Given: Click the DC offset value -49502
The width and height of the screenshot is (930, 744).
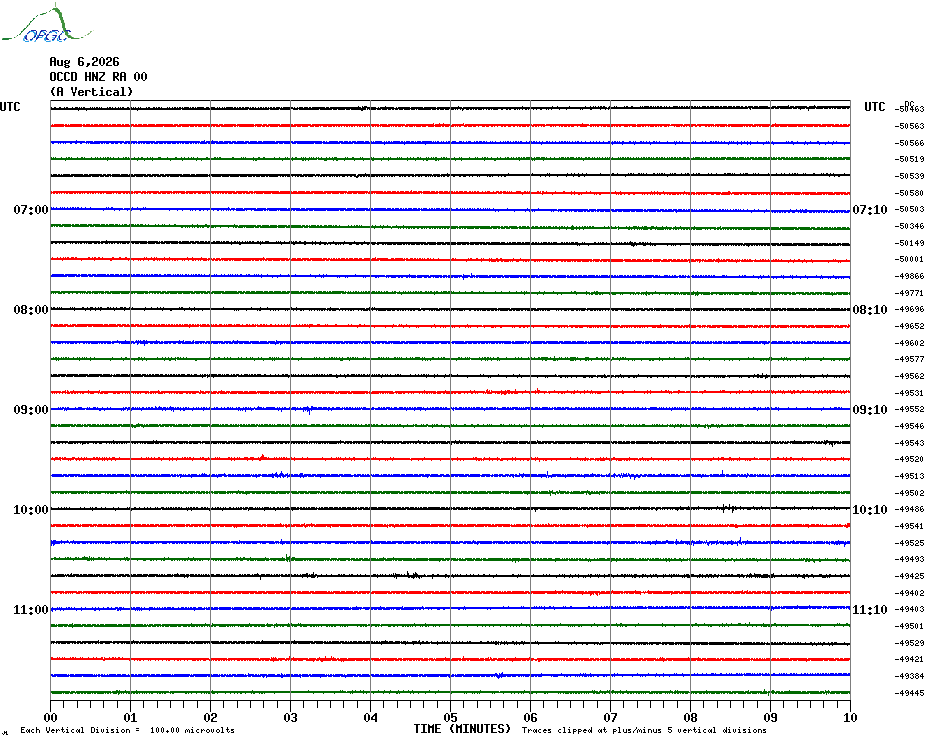Looking at the screenshot, I should tap(909, 493).
